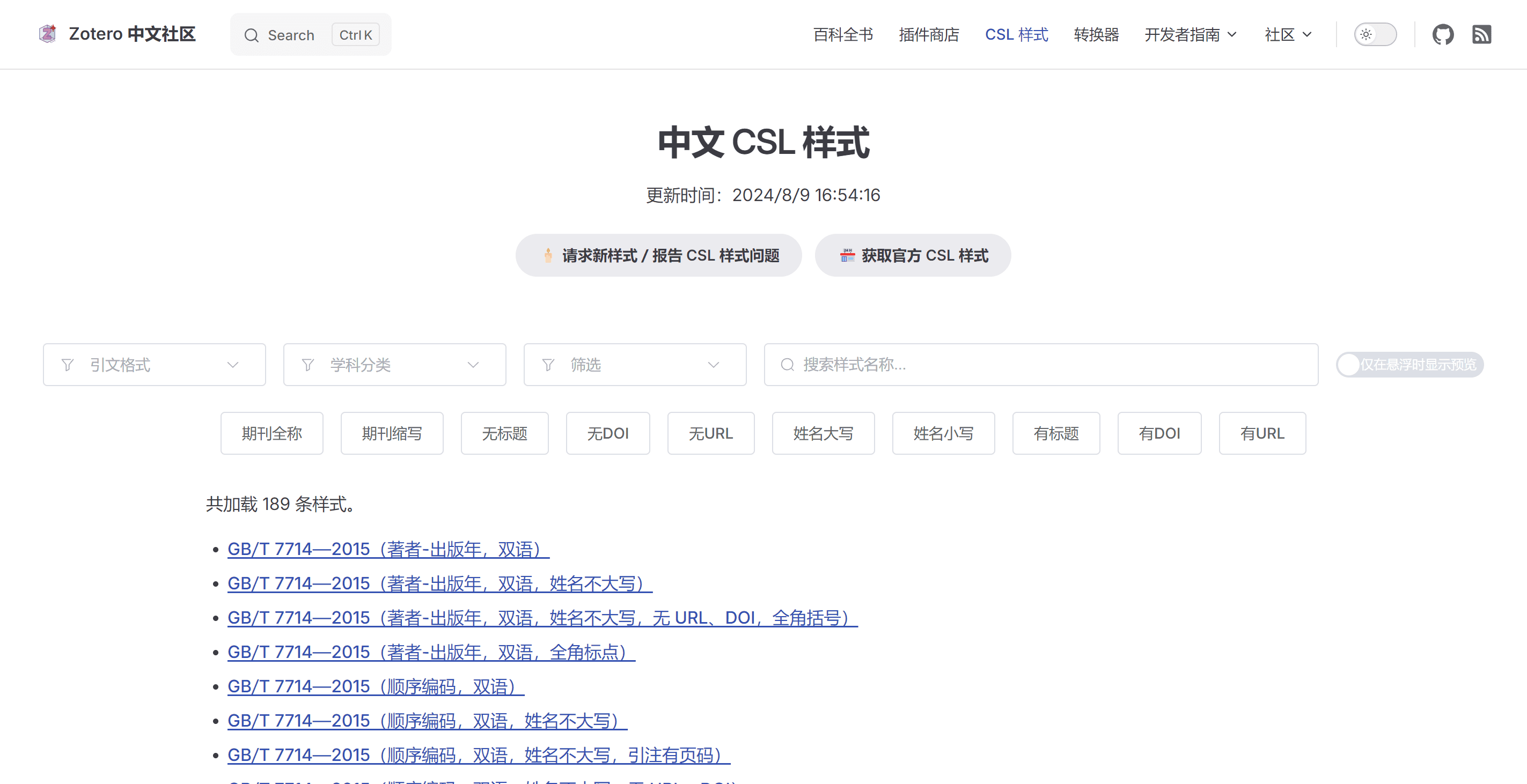Click the 更新时间 2024/8/9 16:54:16 text
This screenshot has height=784, width=1527.
[763, 195]
